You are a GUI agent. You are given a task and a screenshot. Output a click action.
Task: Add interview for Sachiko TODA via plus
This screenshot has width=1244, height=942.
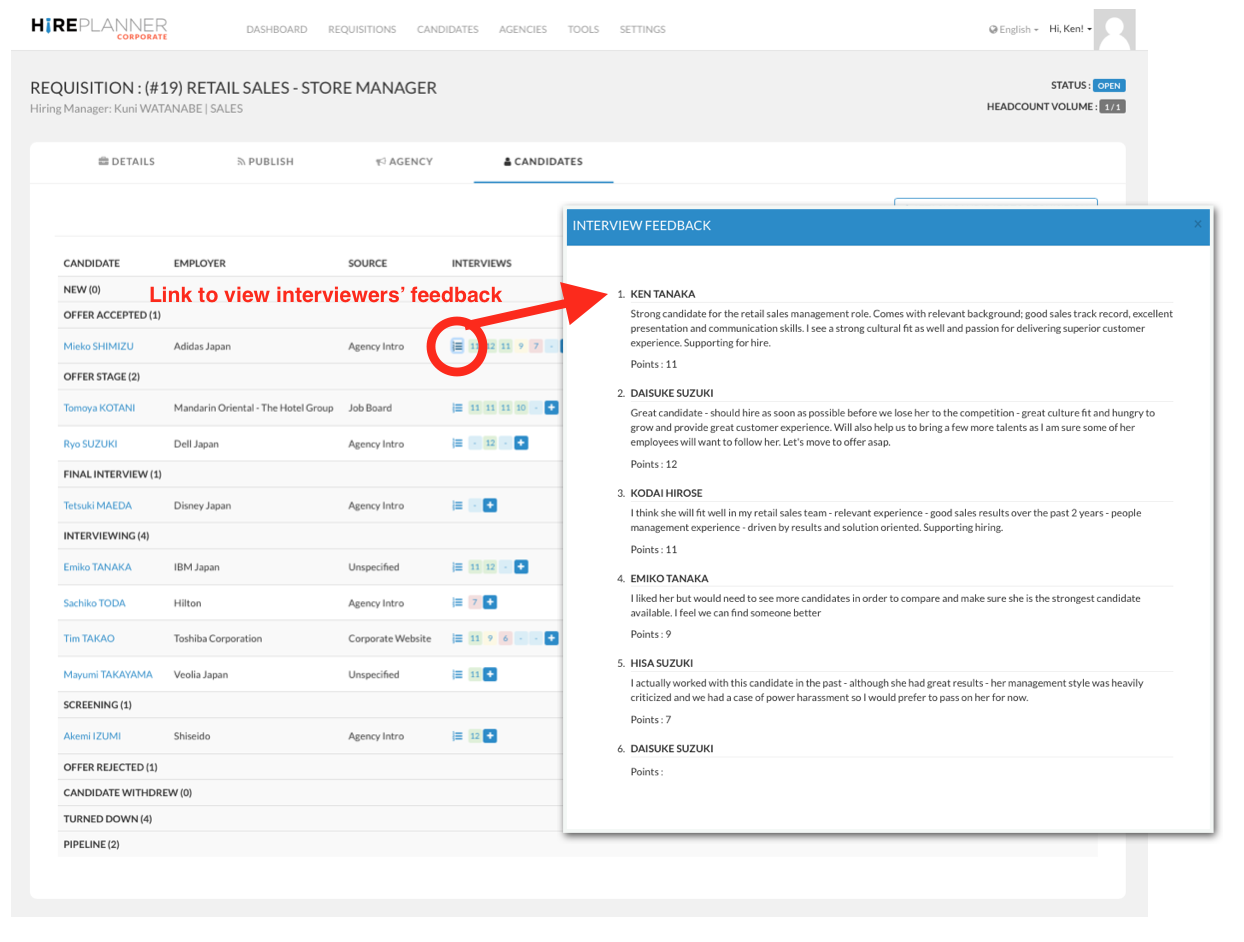tap(490, 602)
